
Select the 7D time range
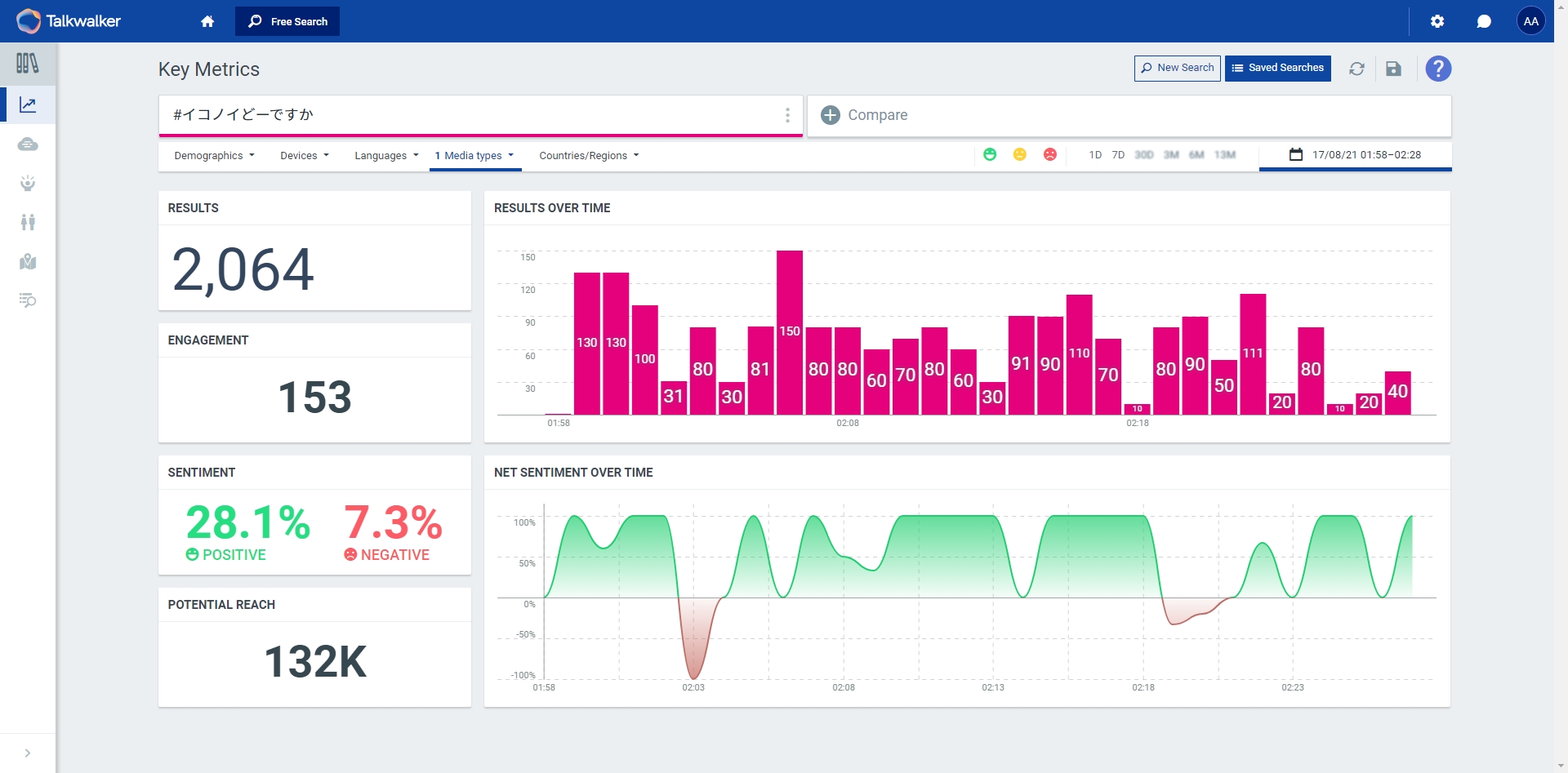point(1118,155)
